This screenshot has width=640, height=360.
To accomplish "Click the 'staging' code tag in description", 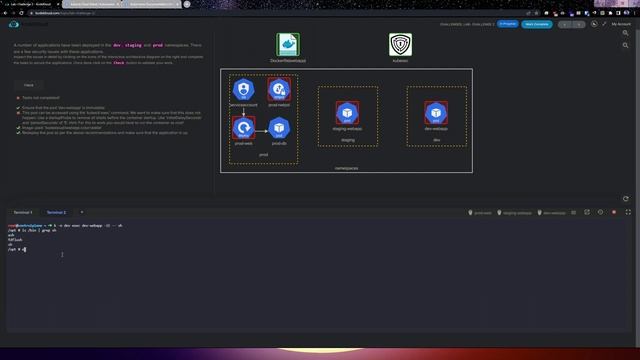I will (x=133, y=45).
